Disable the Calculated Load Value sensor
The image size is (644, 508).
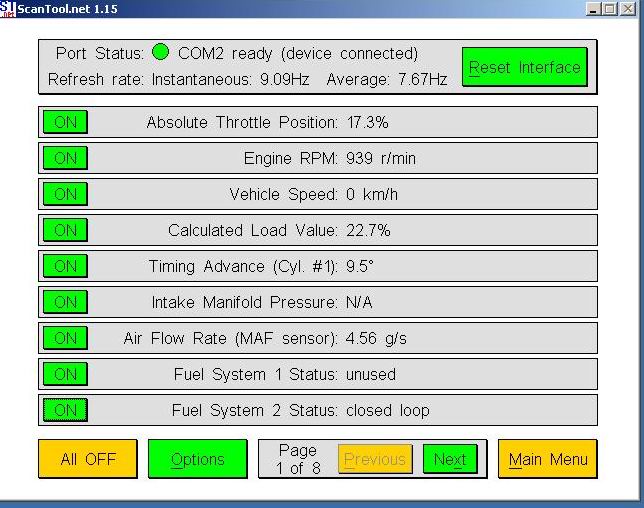click(65, 230)
